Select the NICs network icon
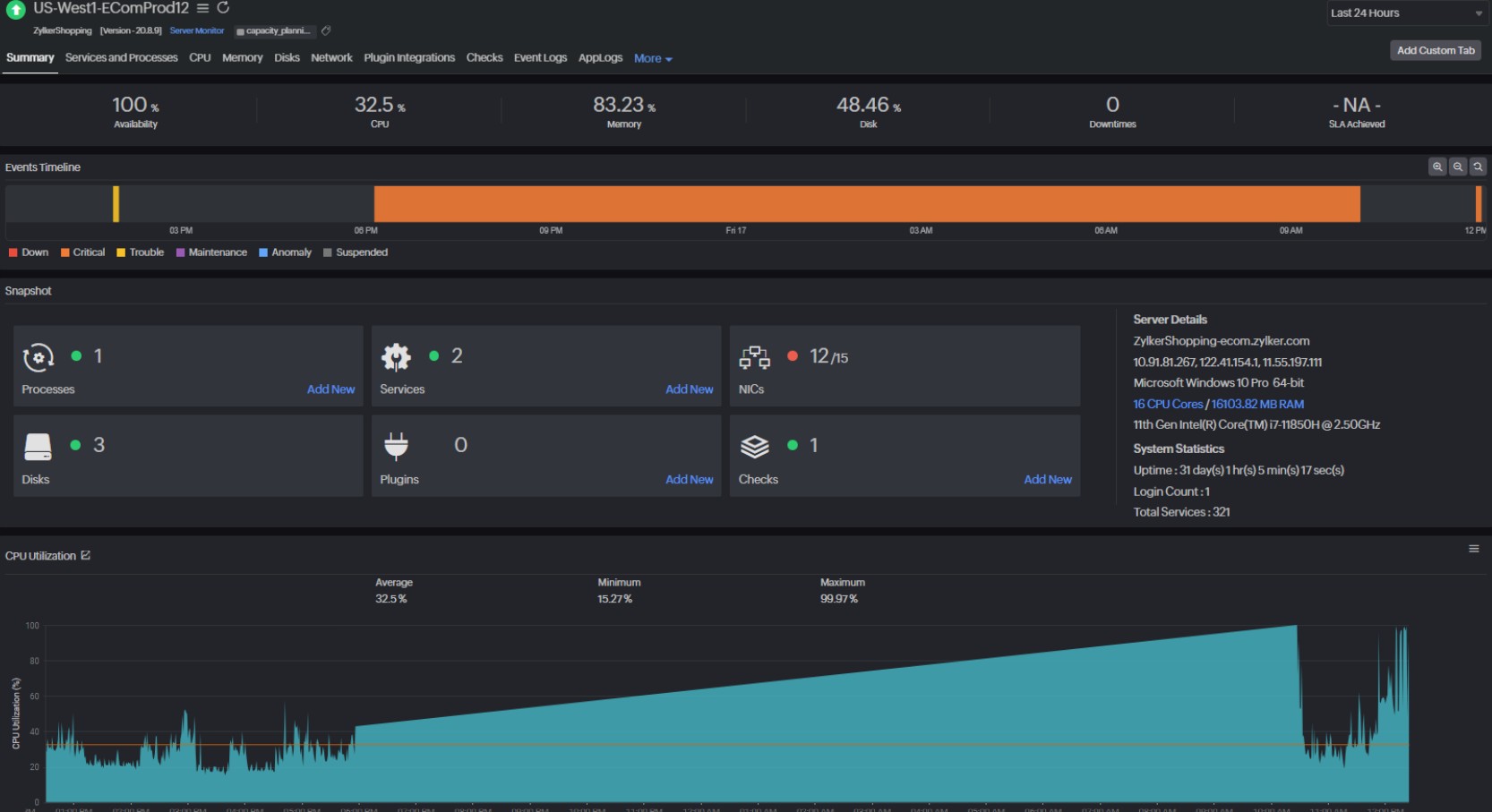This screenshot has height=812, width=1492. coord(757,356)
